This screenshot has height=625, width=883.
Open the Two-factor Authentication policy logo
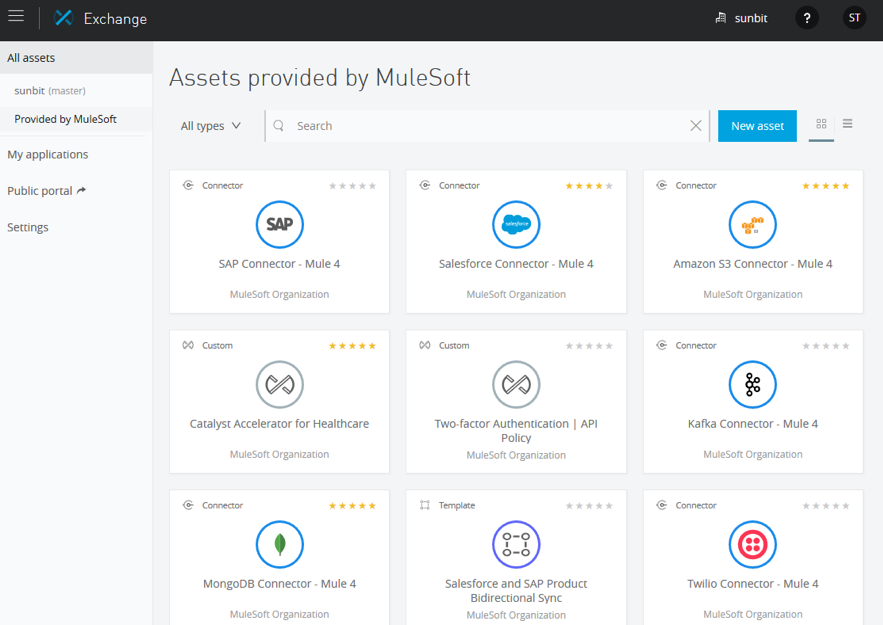516,385
